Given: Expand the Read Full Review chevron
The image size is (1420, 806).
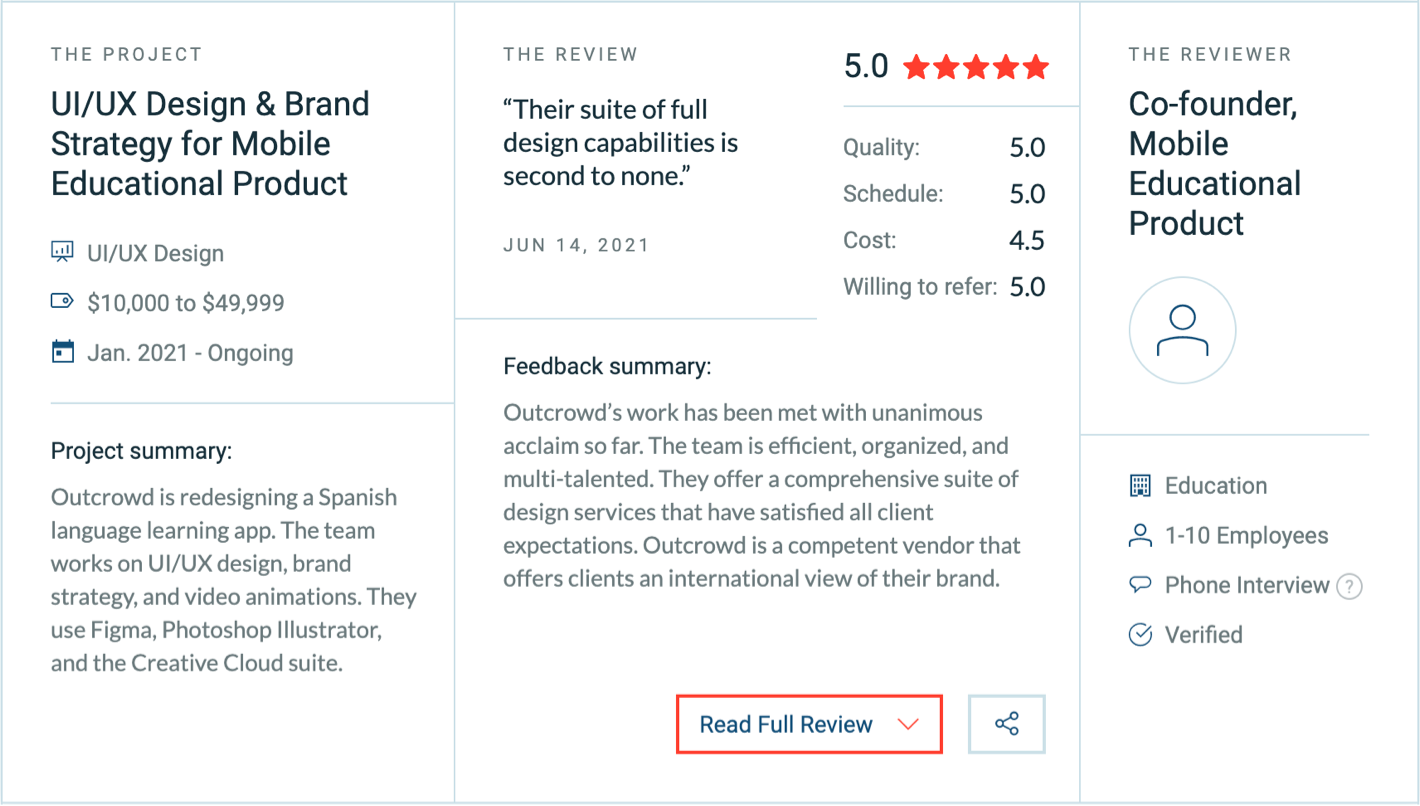Looking at the screenshot, I should point(907,723).
